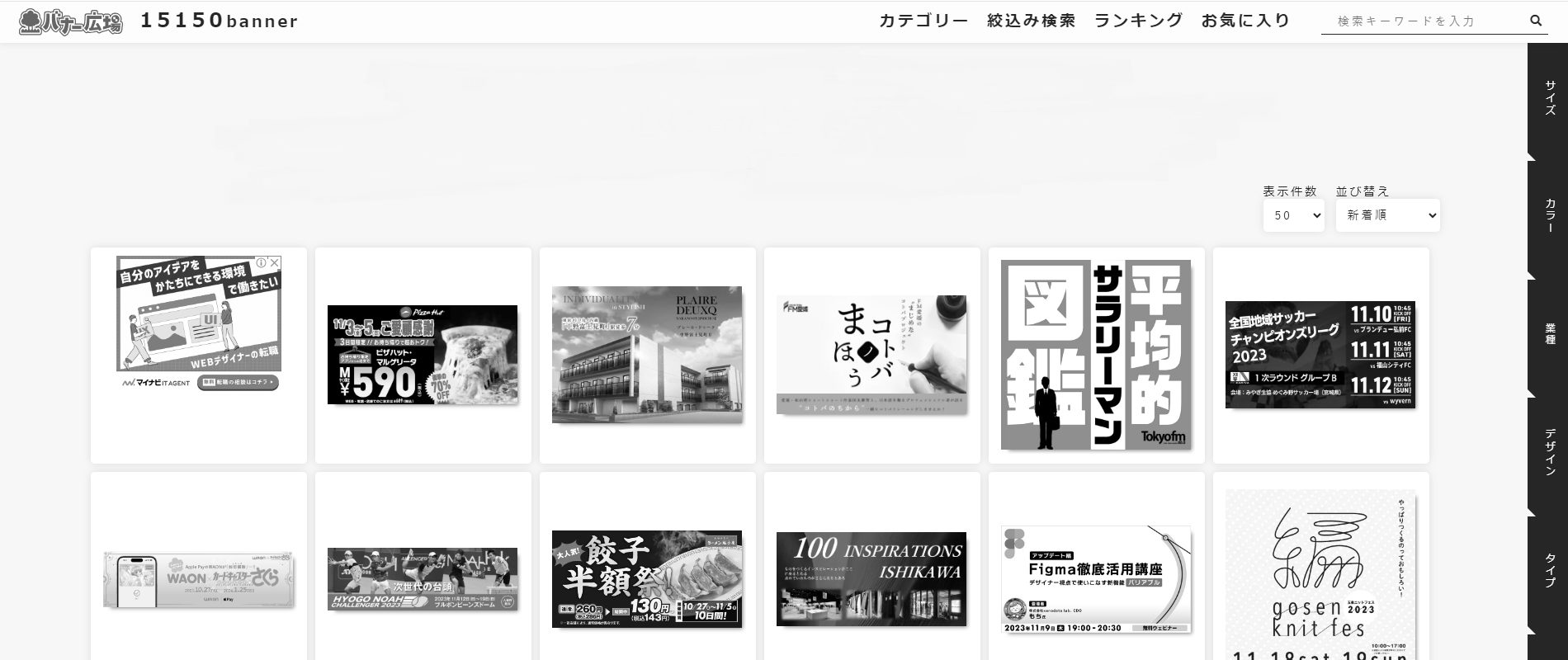Click the ad info icon on マイナビ banner
The height and width of the screenshot is (660, 1568).
tap(261, 262)
